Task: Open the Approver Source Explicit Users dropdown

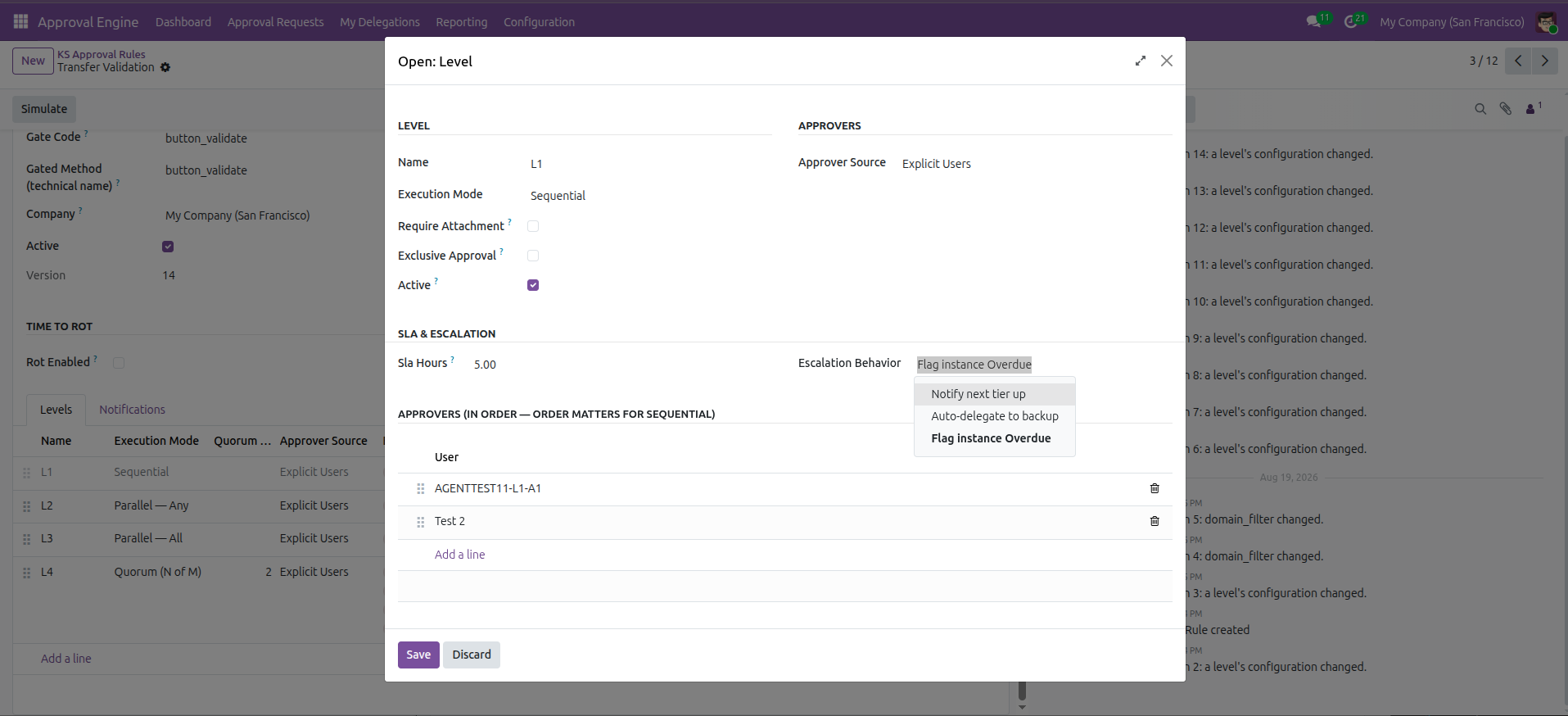Action: [x=1037, y=164]
